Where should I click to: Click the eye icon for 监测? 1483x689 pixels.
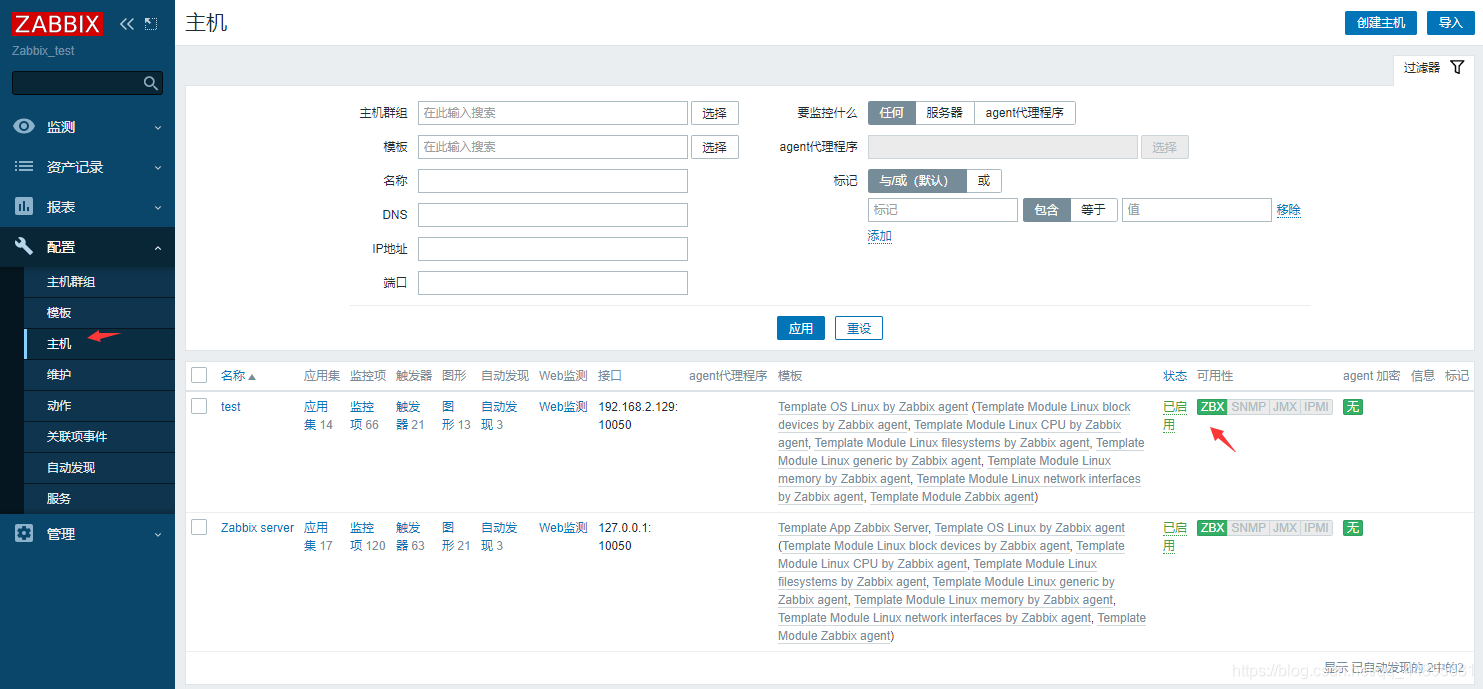coord(24,127)
